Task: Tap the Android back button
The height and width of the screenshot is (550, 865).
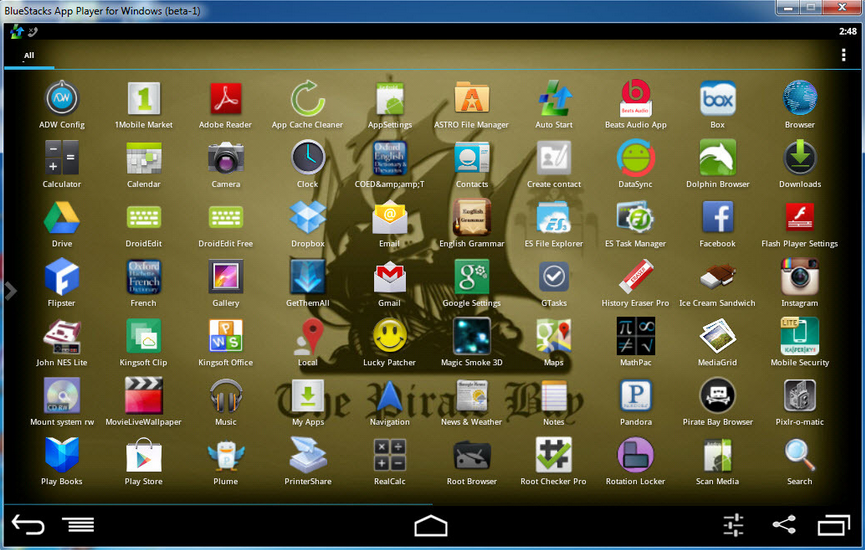Action: tap(28, 524)
